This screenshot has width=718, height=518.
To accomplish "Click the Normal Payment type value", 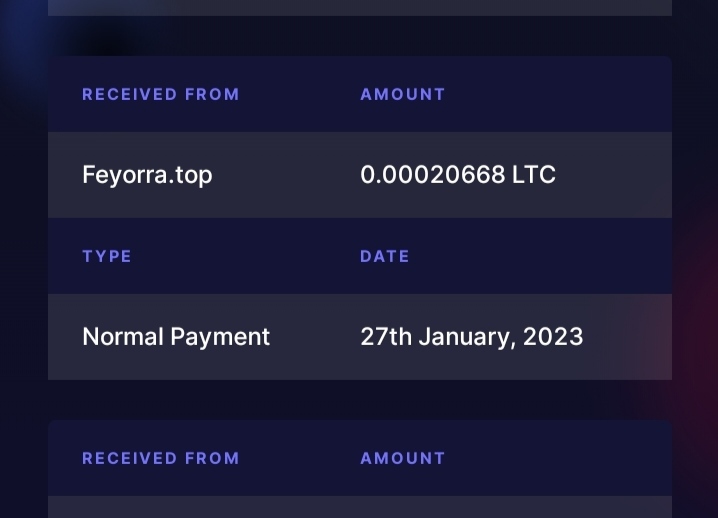I will click(x=176, y=337).
